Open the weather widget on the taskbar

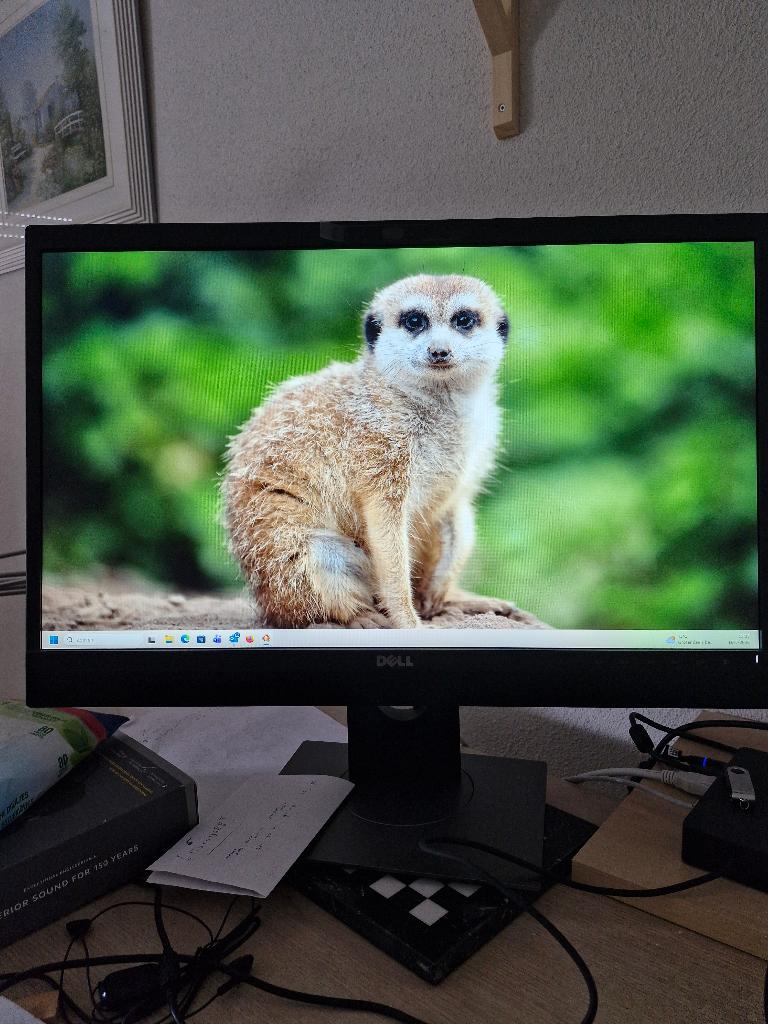[x=689, y=640]
